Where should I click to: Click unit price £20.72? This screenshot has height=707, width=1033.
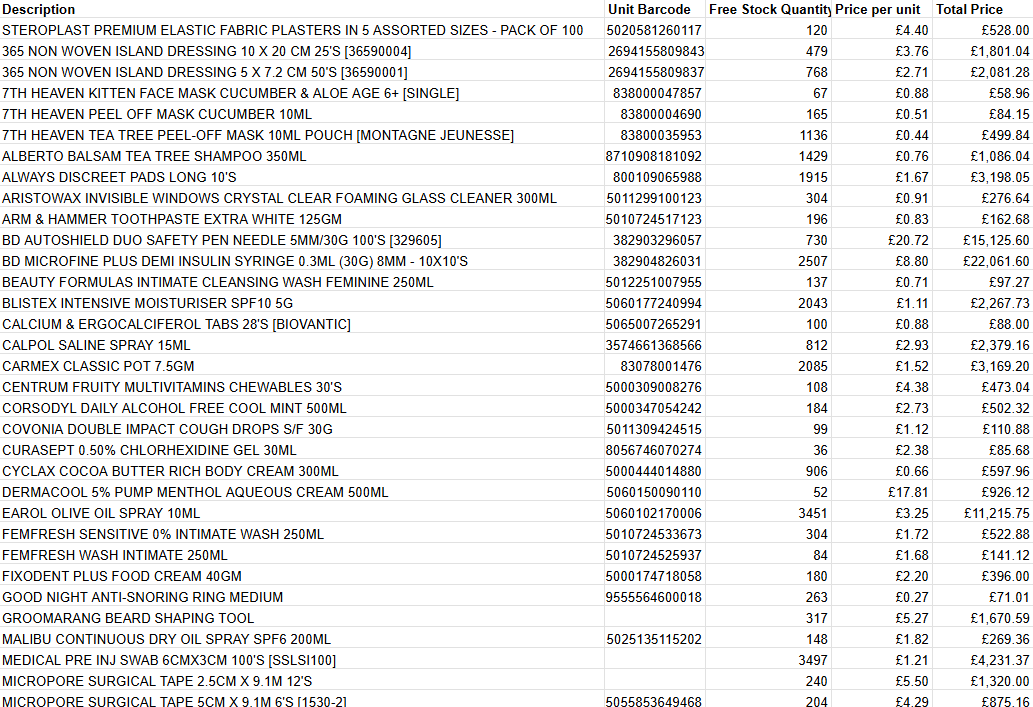tap(908, 241)
